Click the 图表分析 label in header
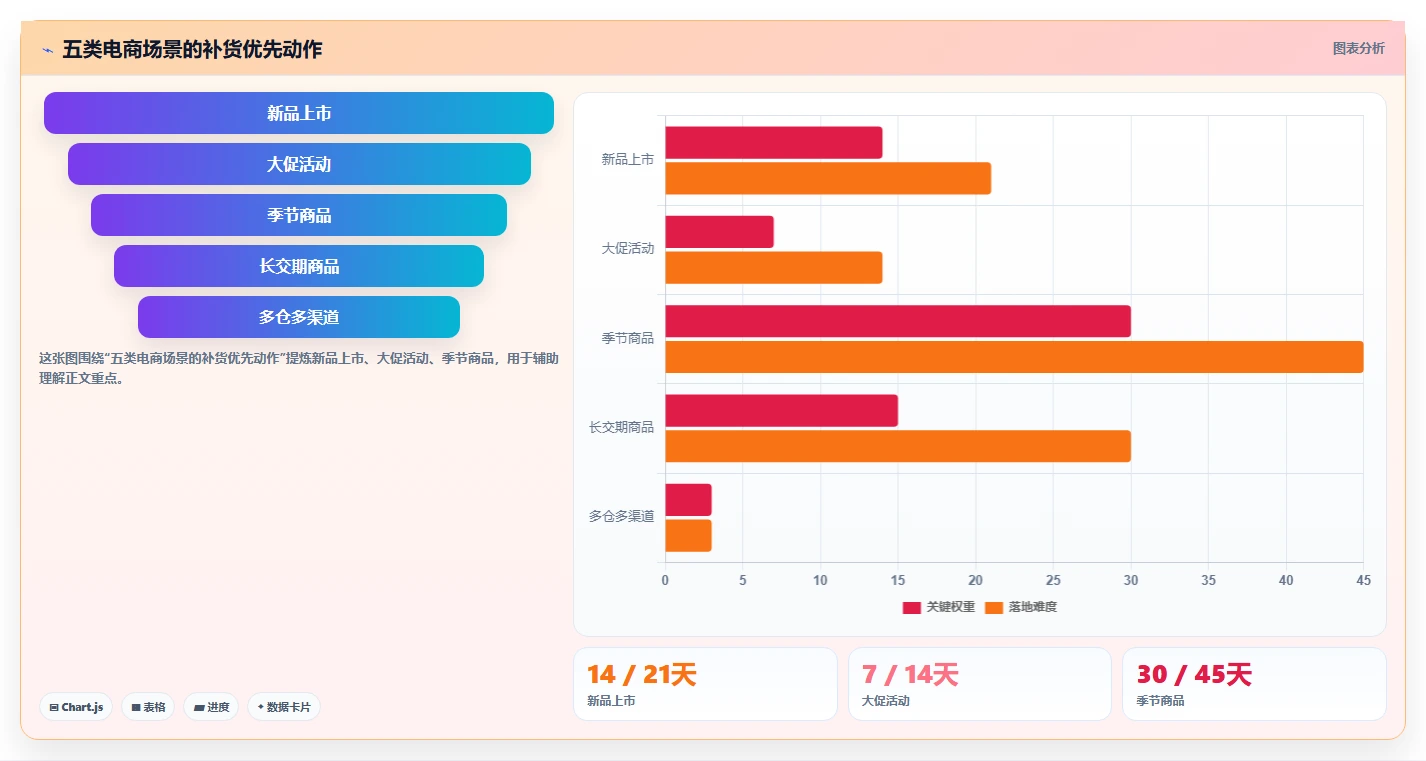 1358,48
